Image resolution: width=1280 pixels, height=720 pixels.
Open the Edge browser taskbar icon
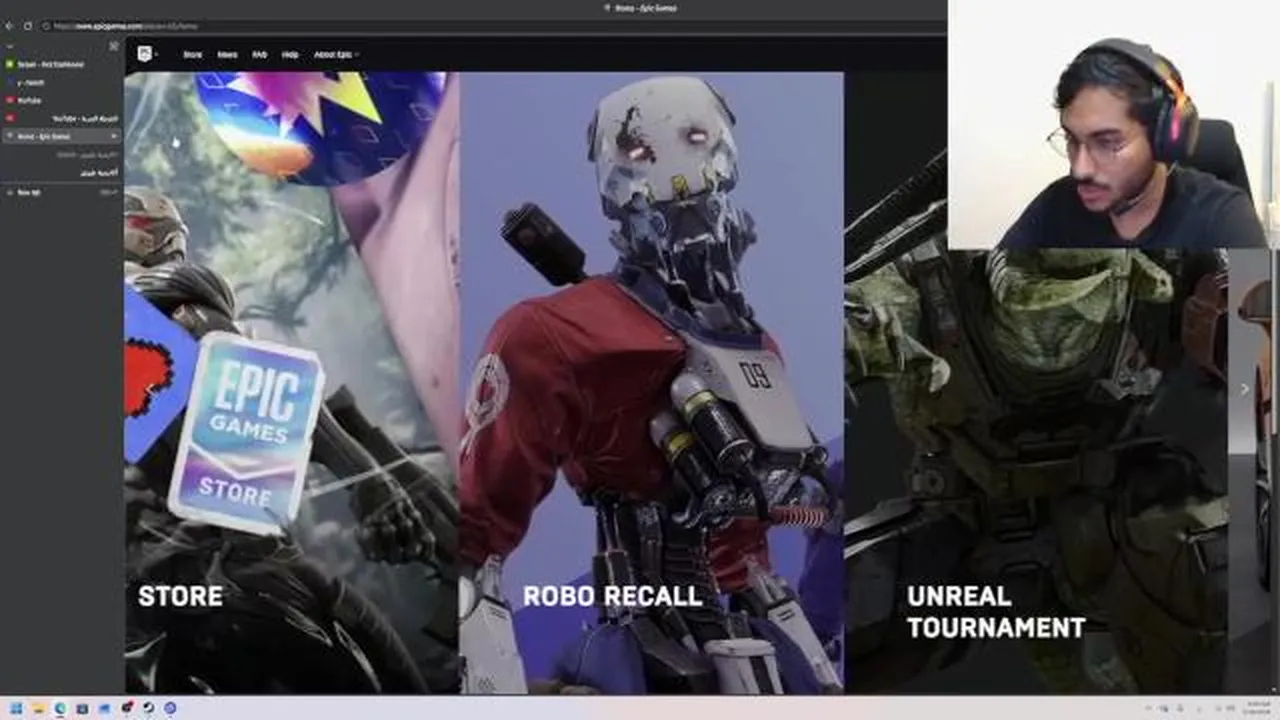[60, 708]
